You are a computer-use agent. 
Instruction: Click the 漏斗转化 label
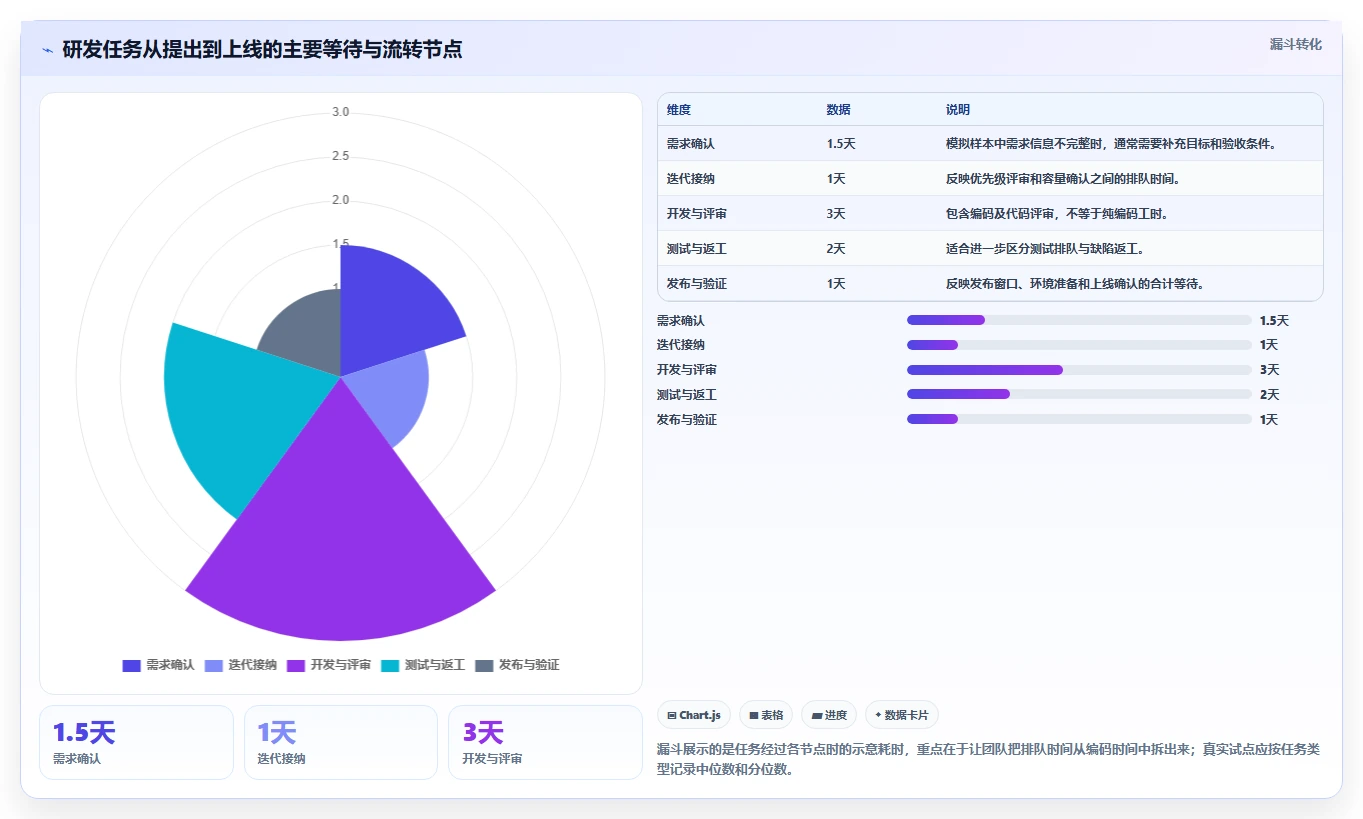pos(1296,44)
